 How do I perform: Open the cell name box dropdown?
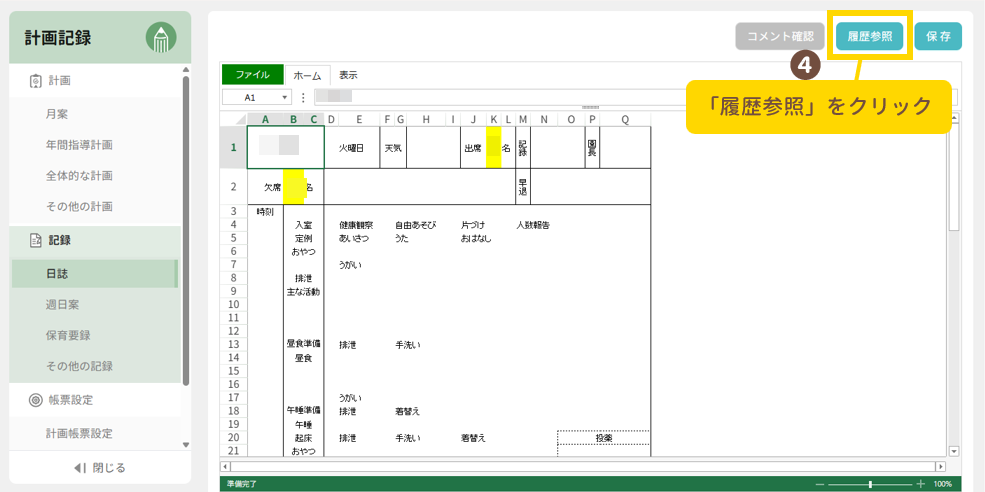coord(285,98)
